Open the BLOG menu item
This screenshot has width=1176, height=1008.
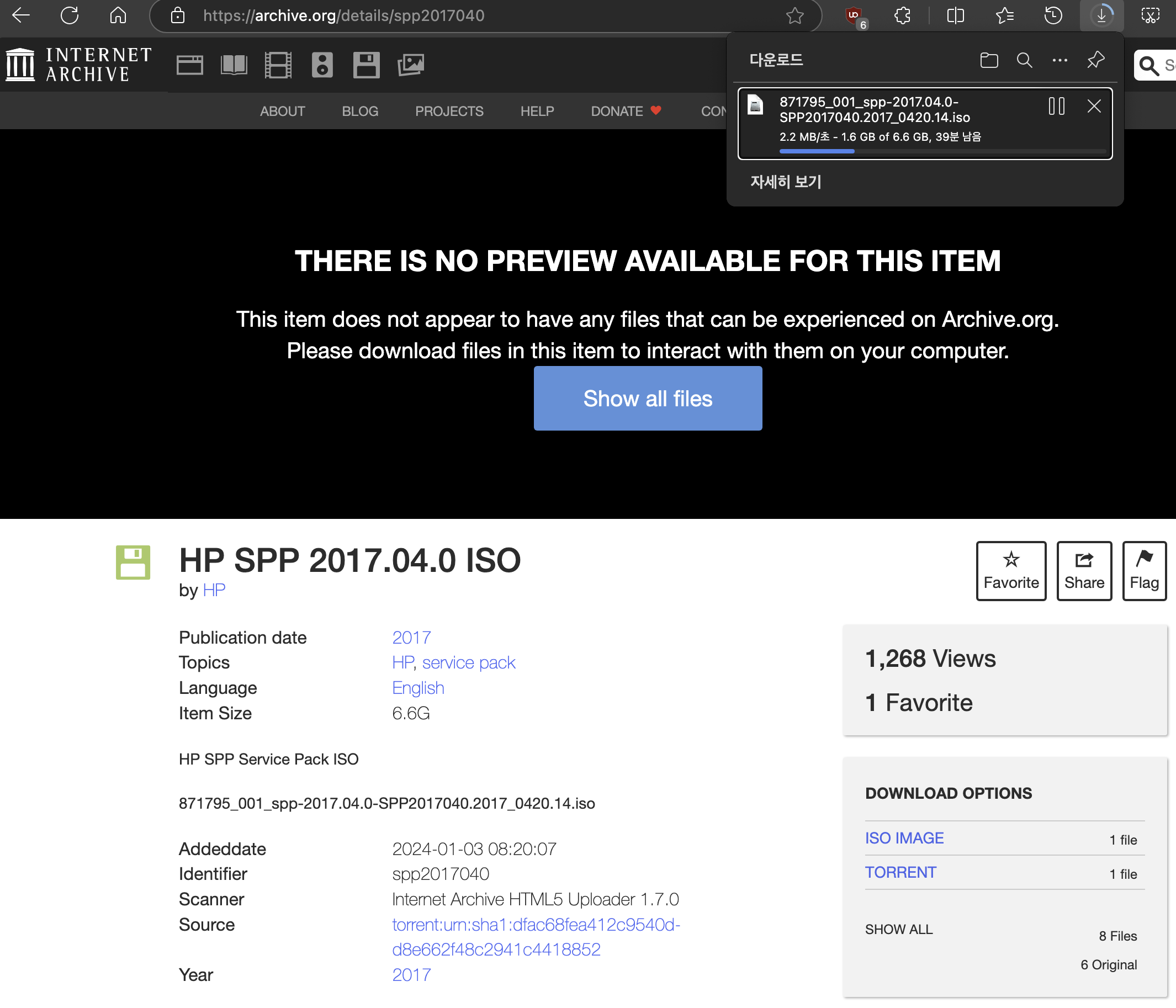tap(360, 112)
